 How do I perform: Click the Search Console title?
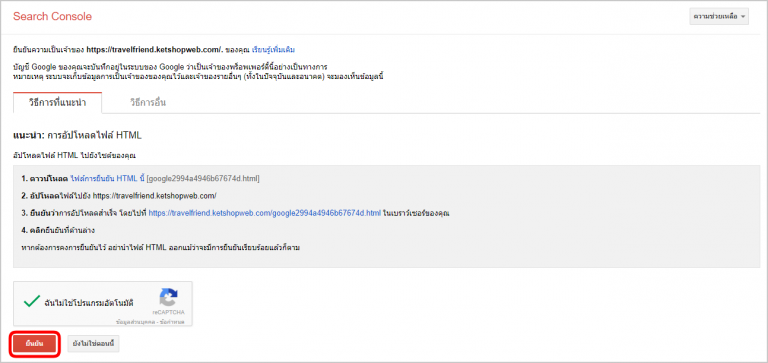[x=52, y=16]
